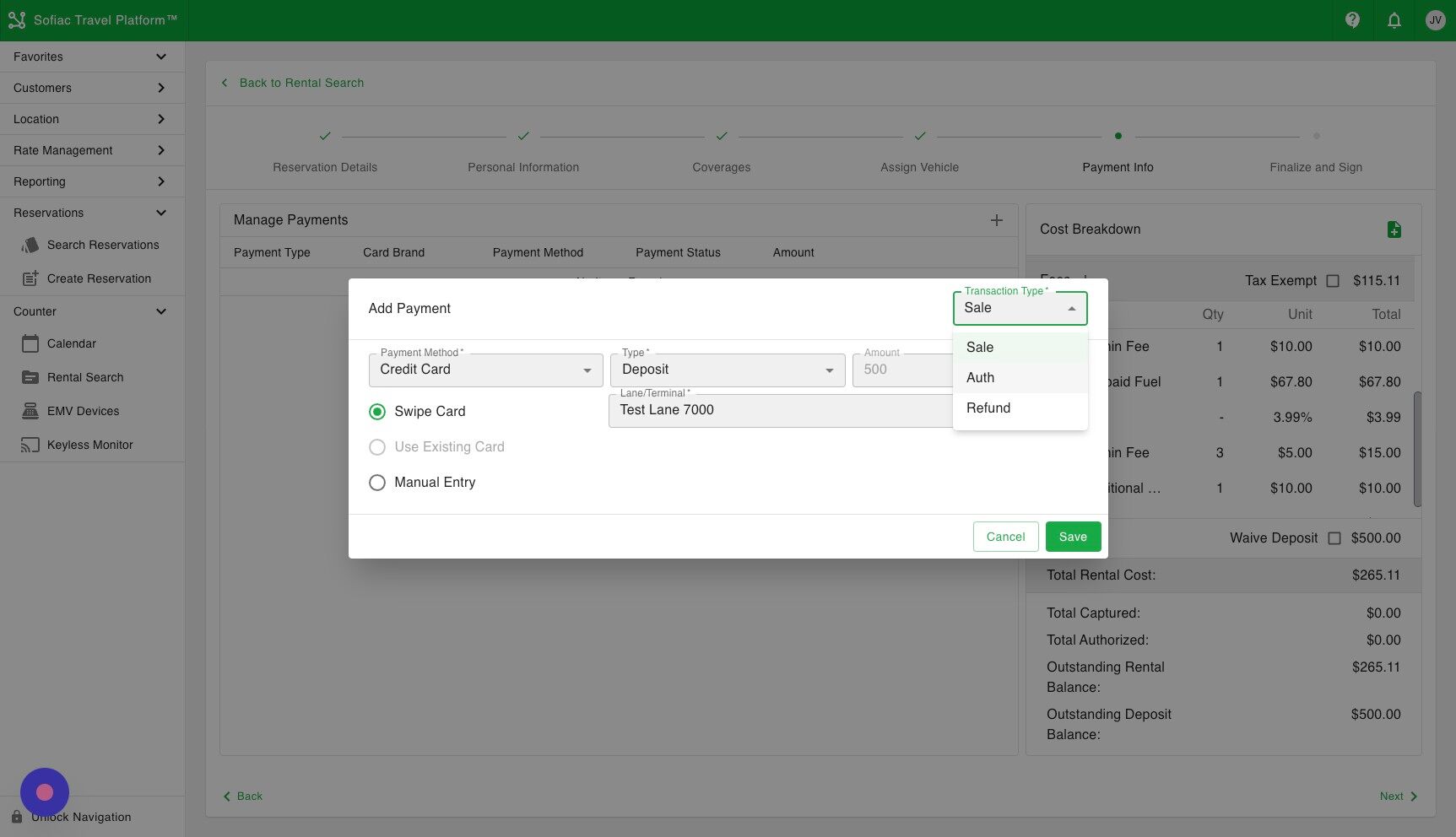1456x837 pixels.
Task: Click the plus icon in Manage Payments header
Action: (996, 220)
